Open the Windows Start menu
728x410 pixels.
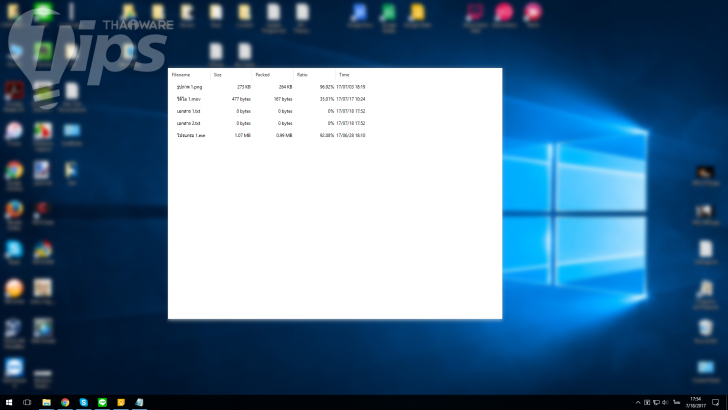point(9,402)
